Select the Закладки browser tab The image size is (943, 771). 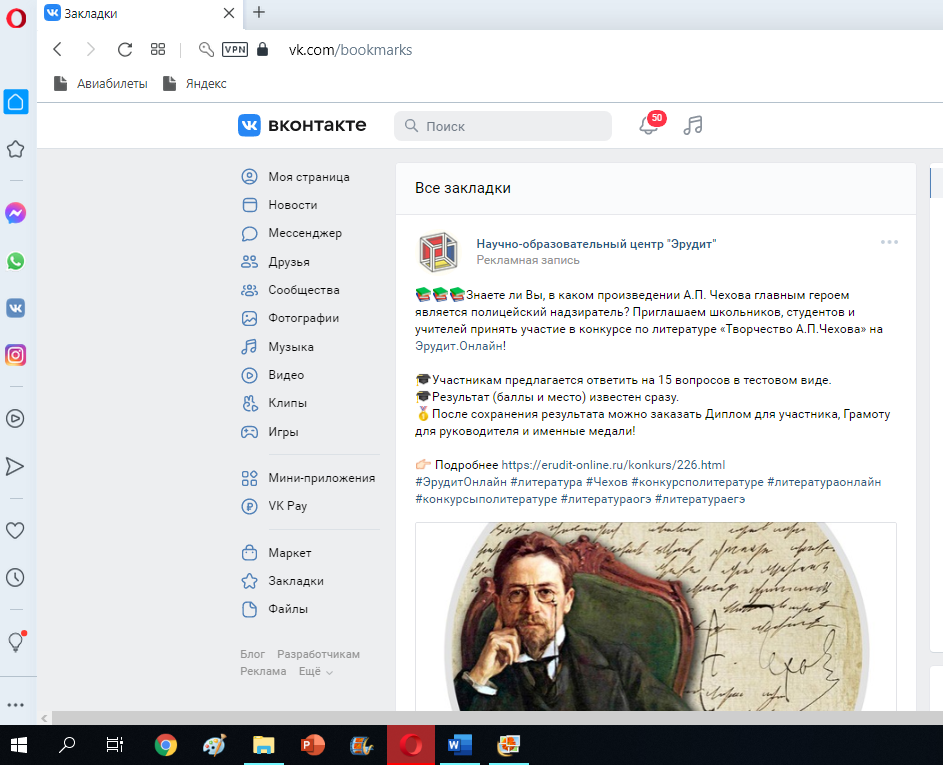click(140, 14)
